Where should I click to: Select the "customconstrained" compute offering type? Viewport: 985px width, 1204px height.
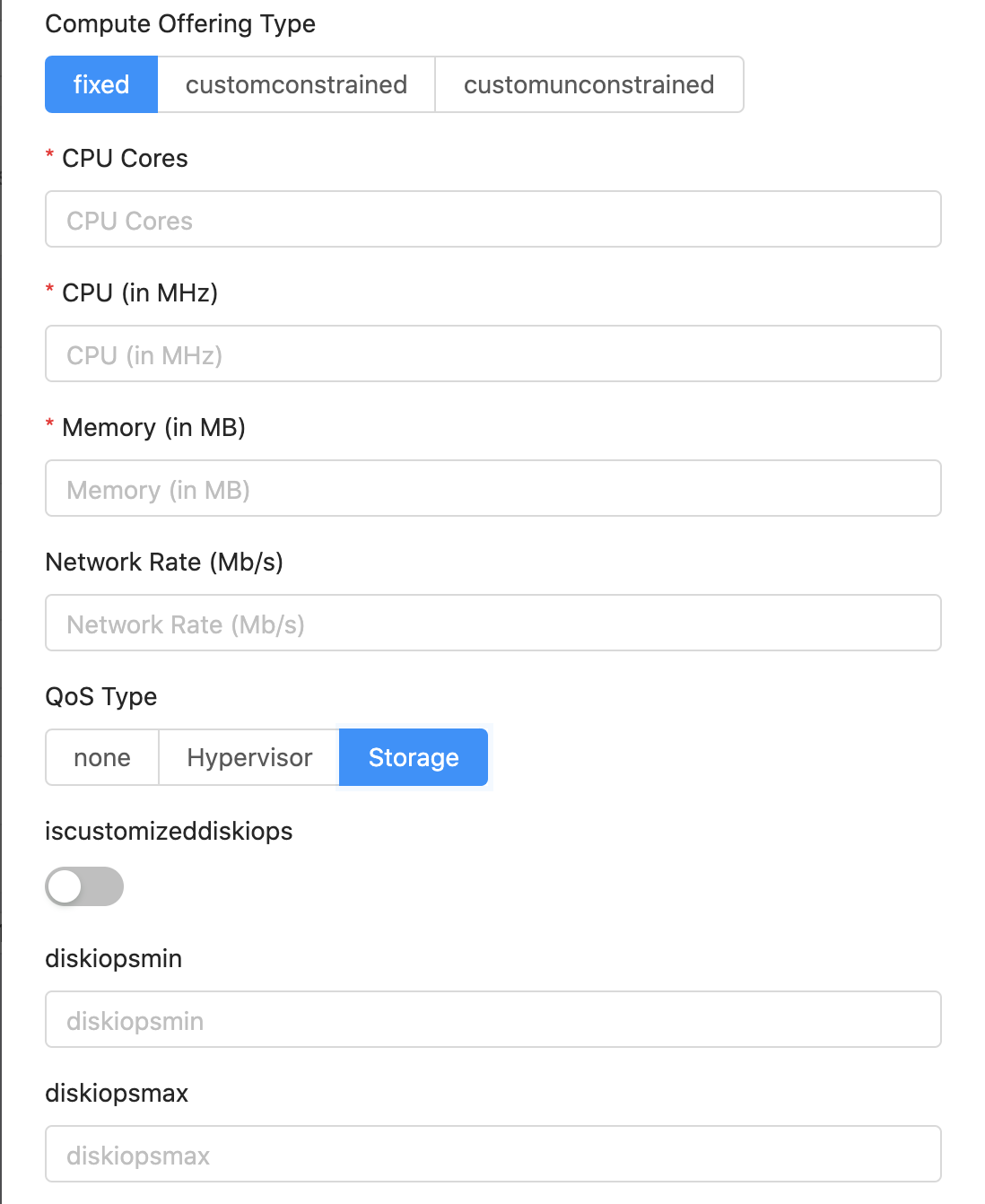tap(296, 84)
